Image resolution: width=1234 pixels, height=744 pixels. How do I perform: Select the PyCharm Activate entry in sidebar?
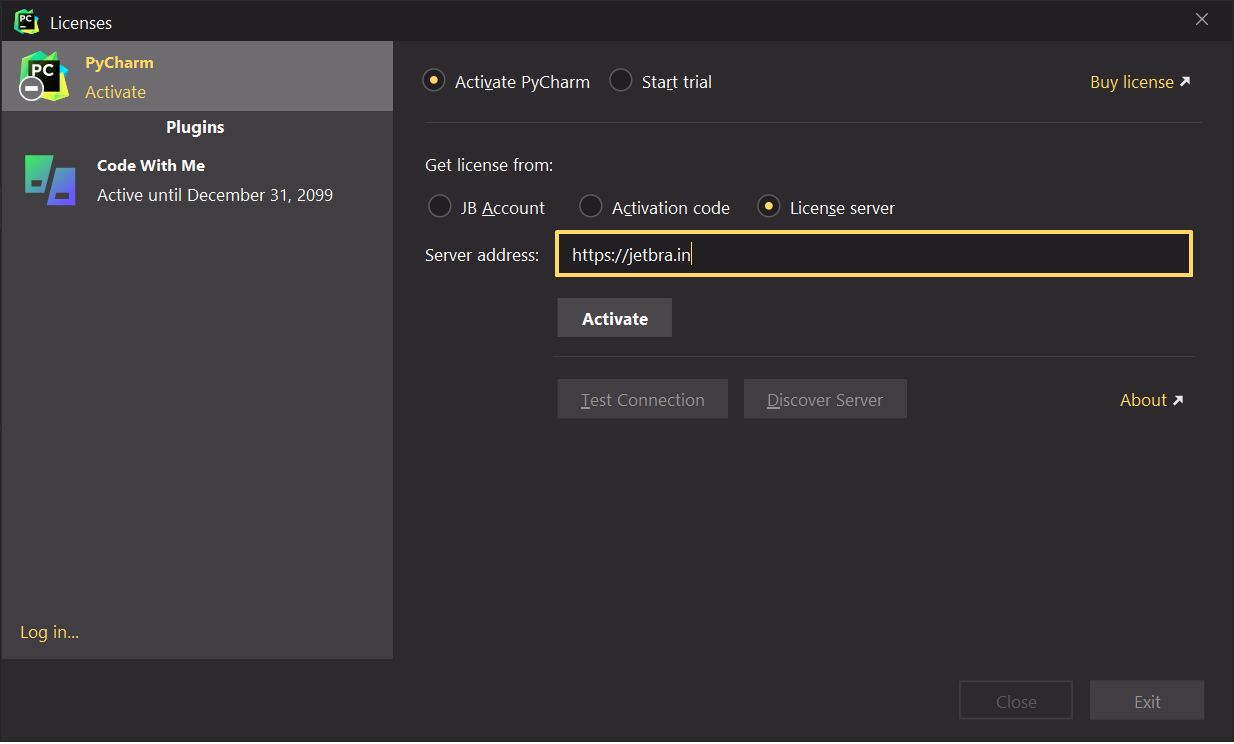click(197, 76)
